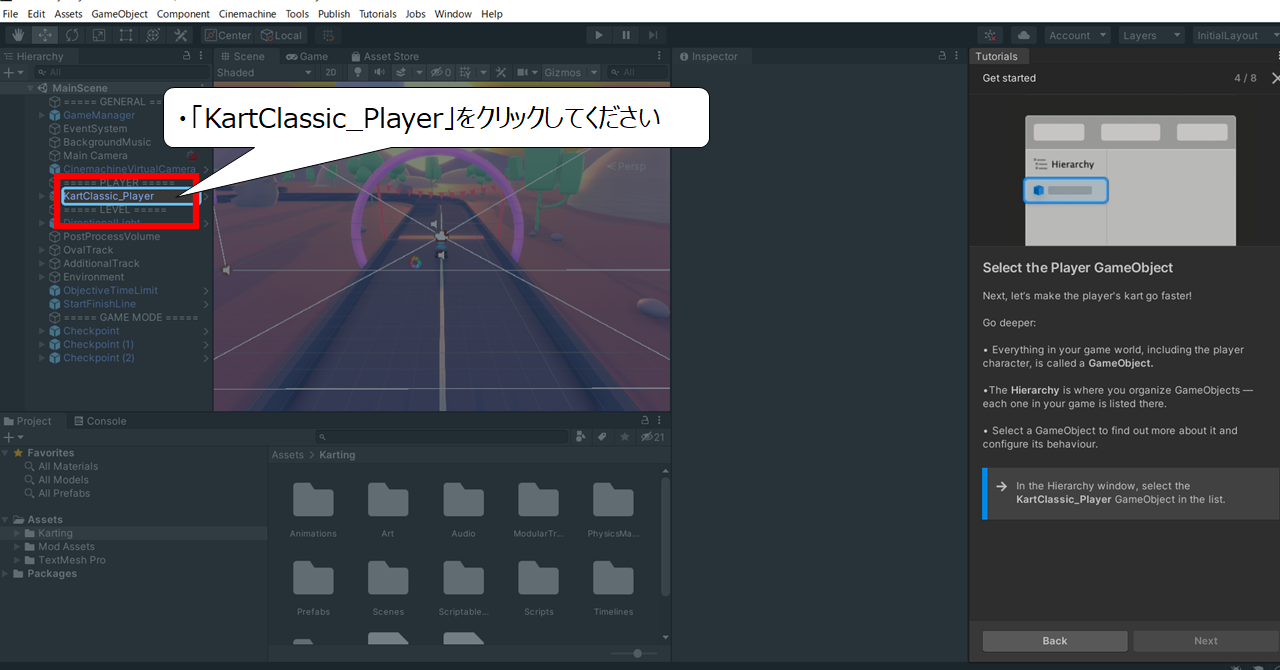
Task: Switch to the Console tab
Action: (100, 421)
